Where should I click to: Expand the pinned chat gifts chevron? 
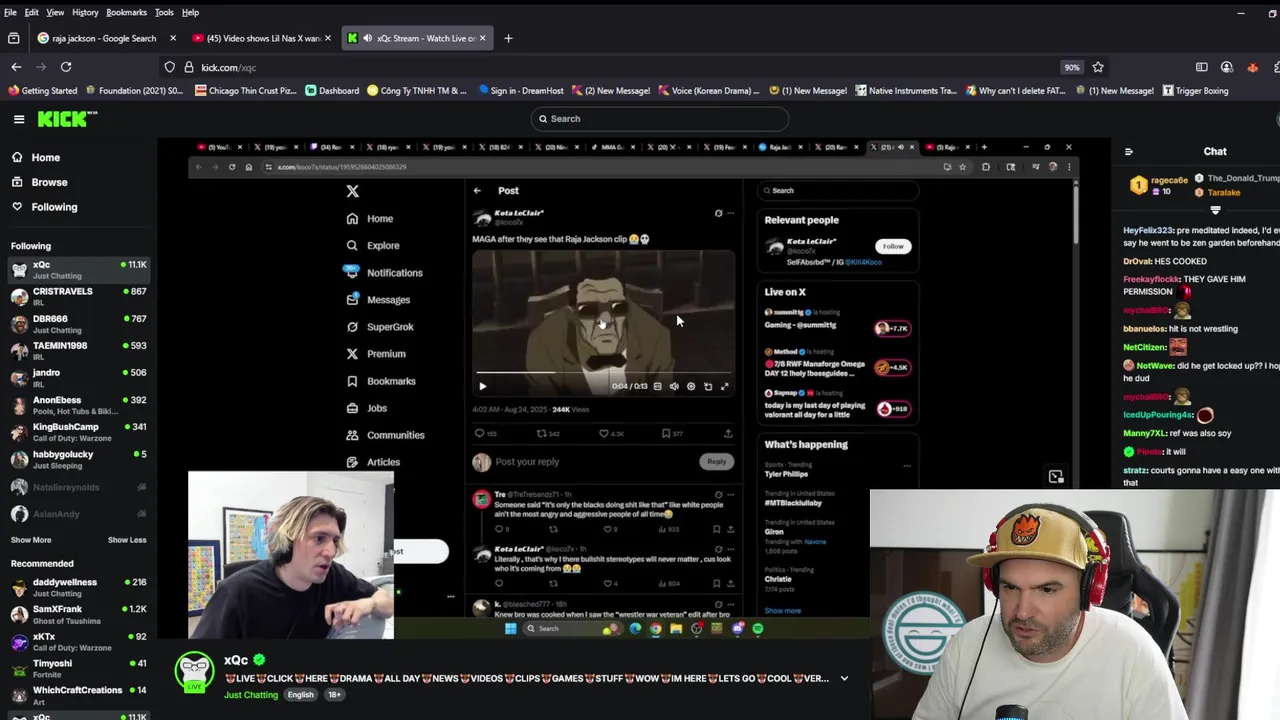pos(1215,210)
